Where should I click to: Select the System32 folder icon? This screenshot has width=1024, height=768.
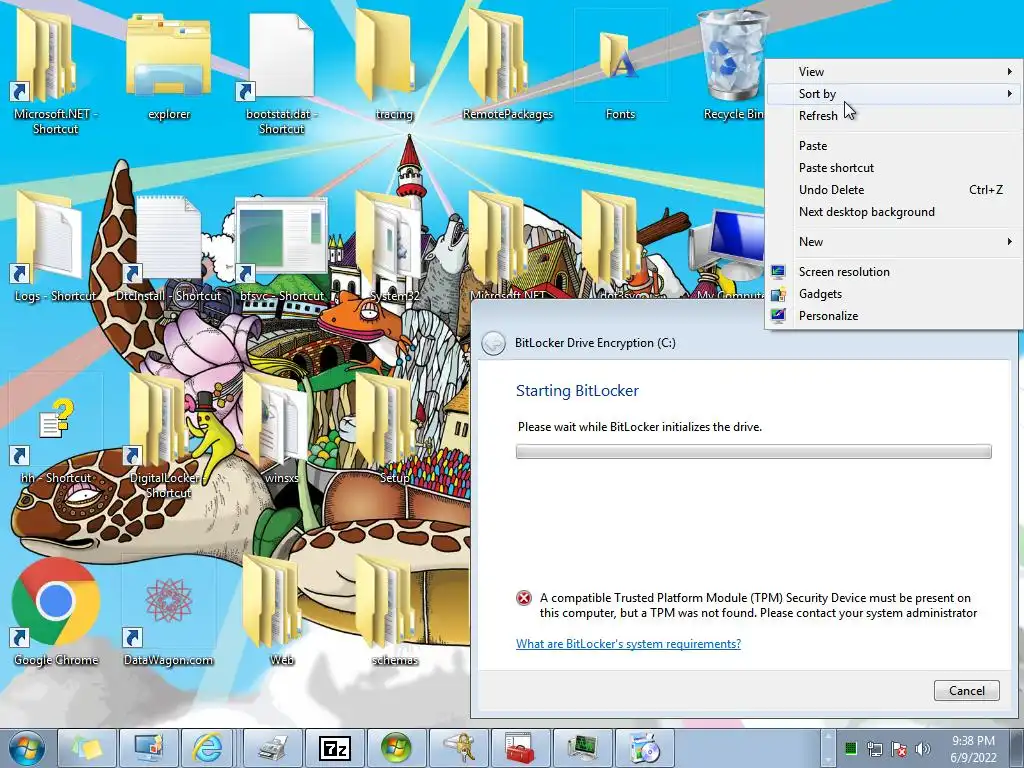(394, 248)
